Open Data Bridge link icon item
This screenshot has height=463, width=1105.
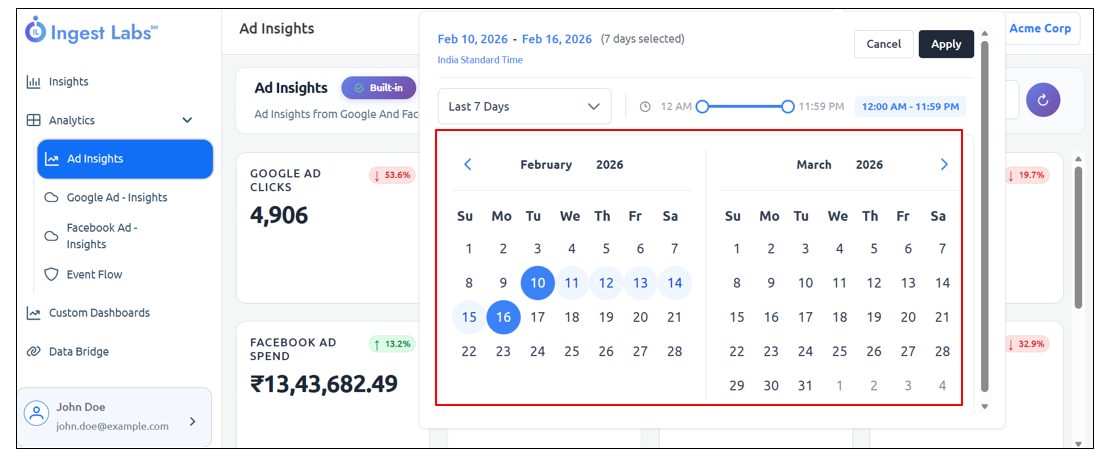coord(78,352)
